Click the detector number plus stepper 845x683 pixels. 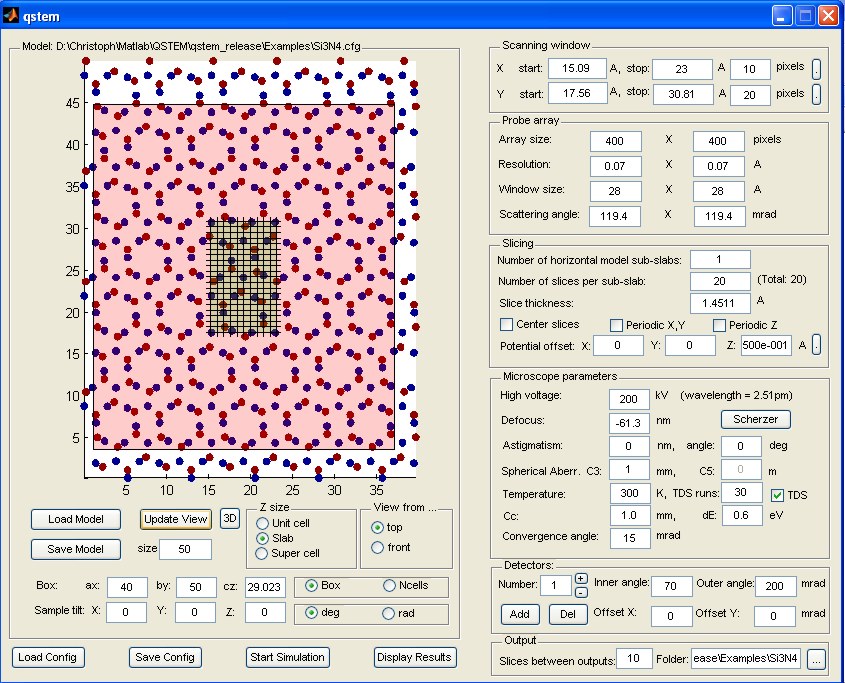581,578
